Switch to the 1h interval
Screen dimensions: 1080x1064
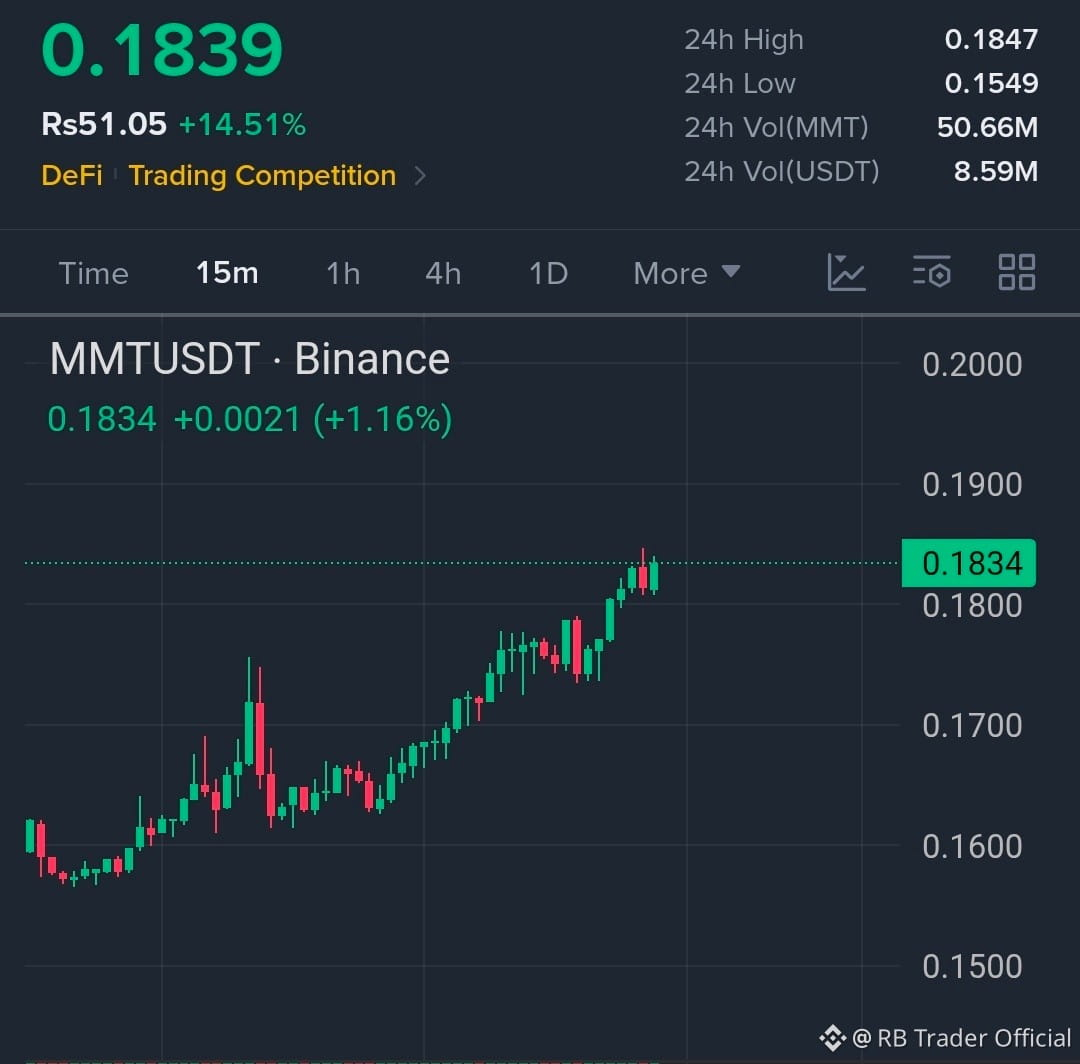[343, 273]
